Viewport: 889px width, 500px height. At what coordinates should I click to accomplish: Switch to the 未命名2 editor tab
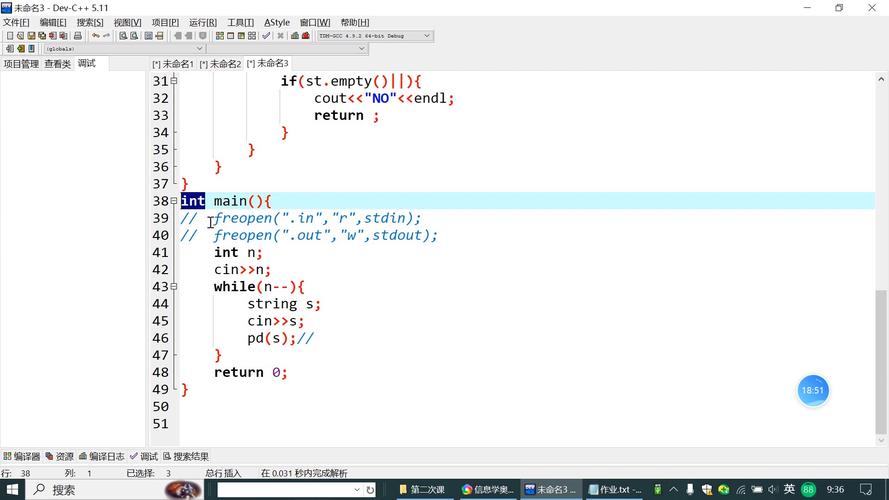[221, 63]
